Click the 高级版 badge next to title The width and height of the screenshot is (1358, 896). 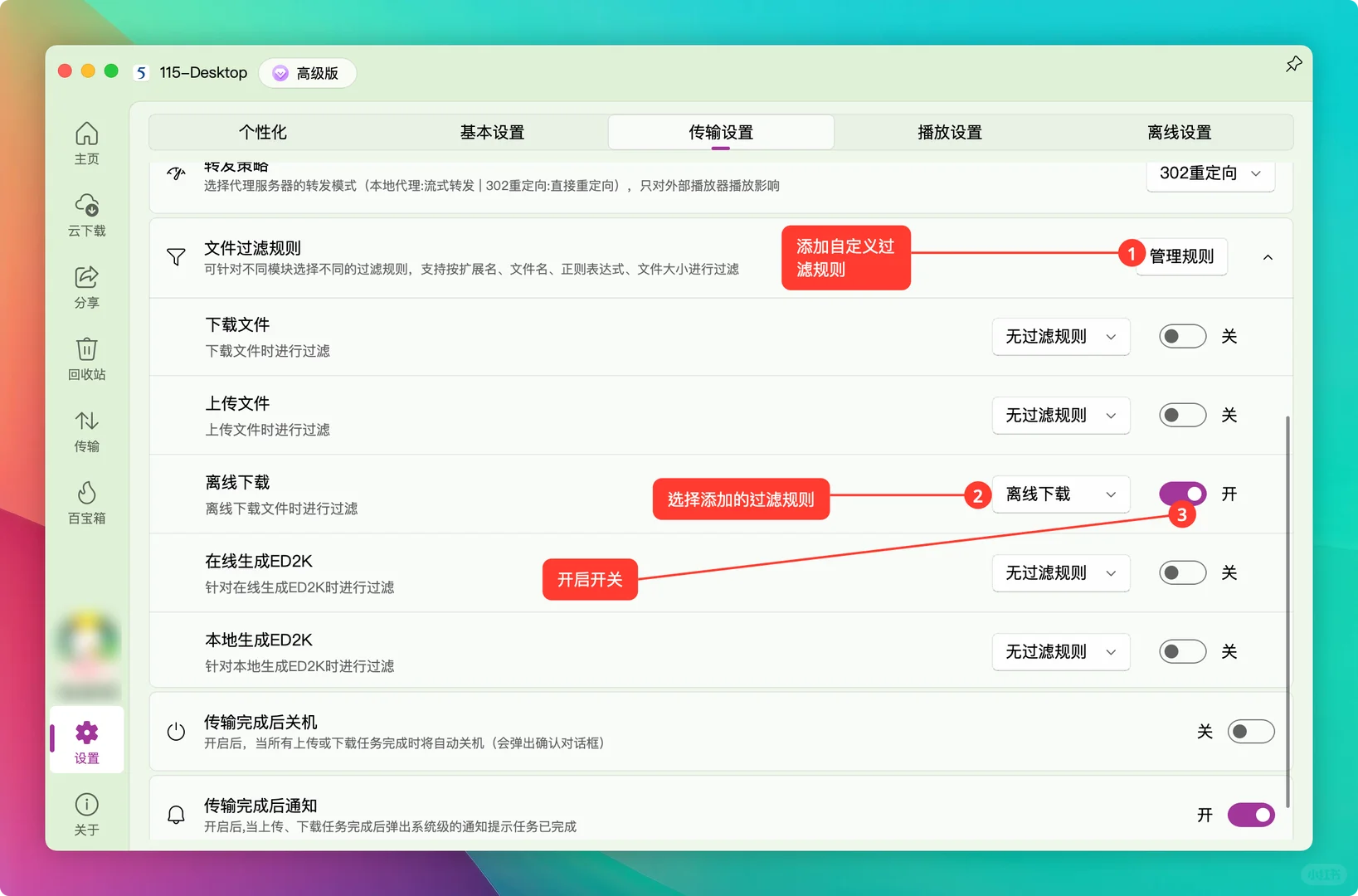(307, 72)
